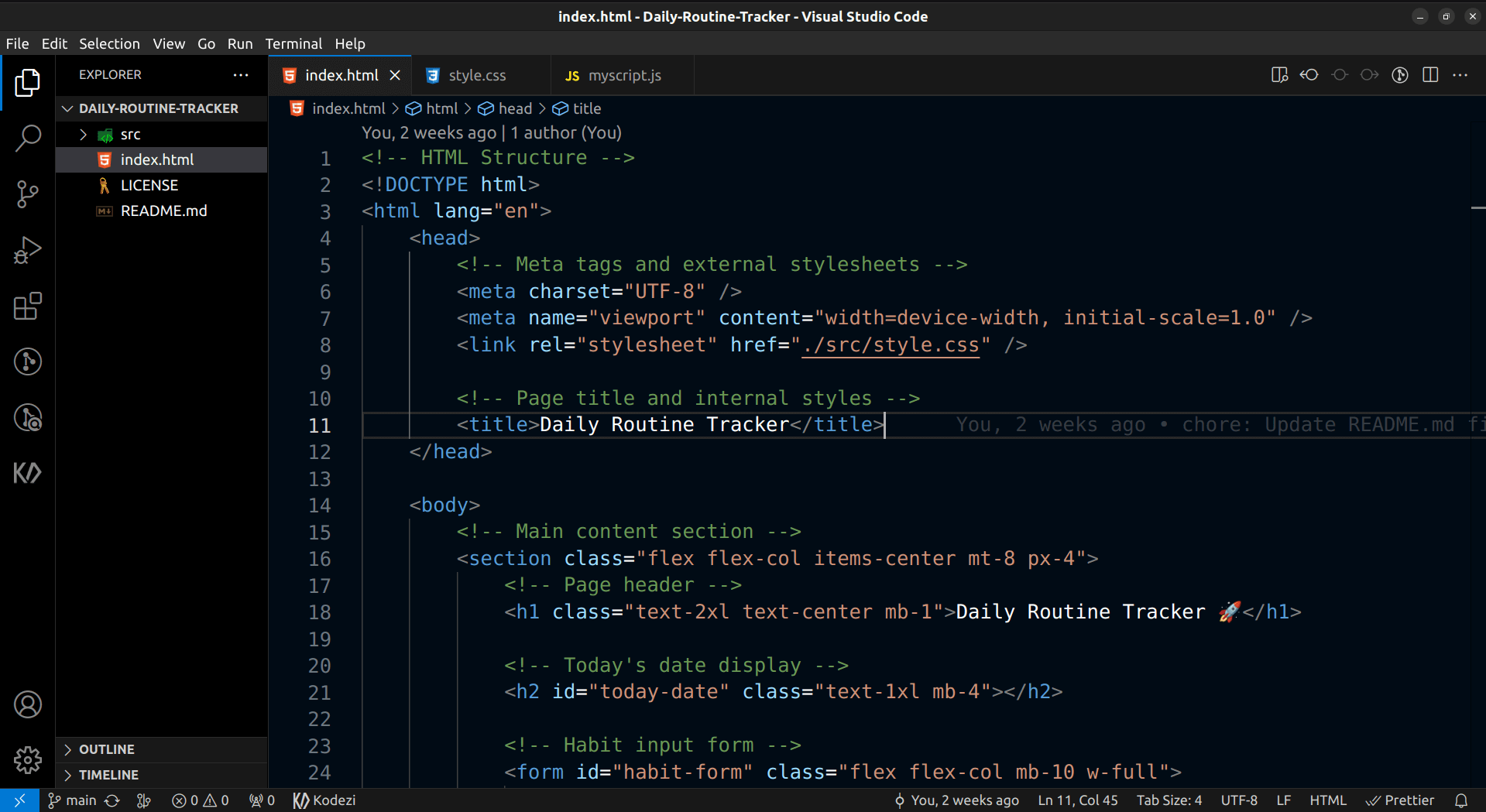
Task: Open the Accounts menu icon
Action: pos(28,704)
